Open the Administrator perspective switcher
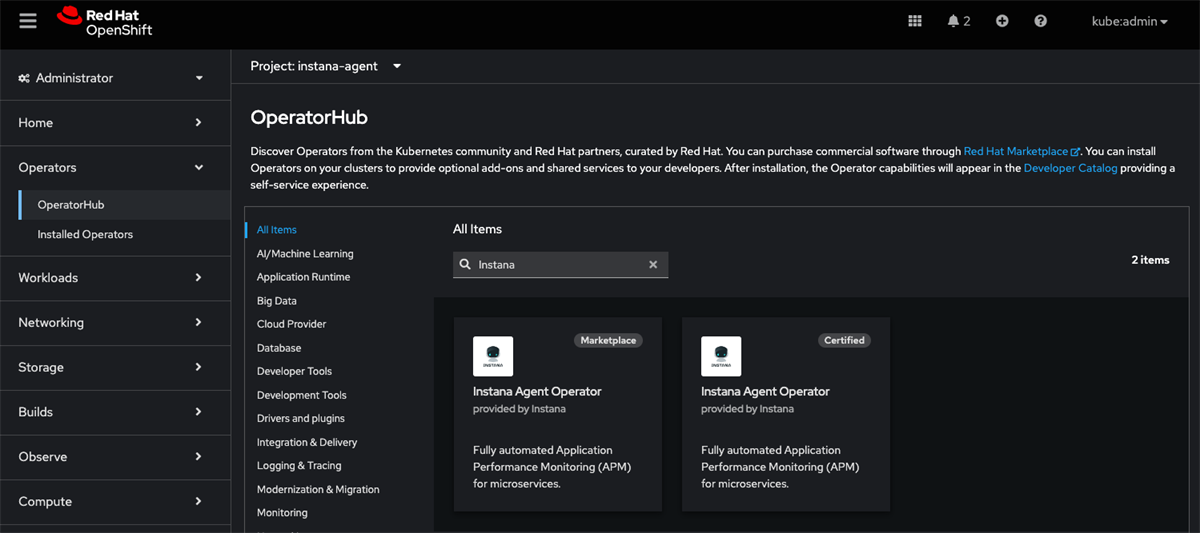Image resolution: width=1200 pixels, height=533 pixels. (x=115, y=78)
